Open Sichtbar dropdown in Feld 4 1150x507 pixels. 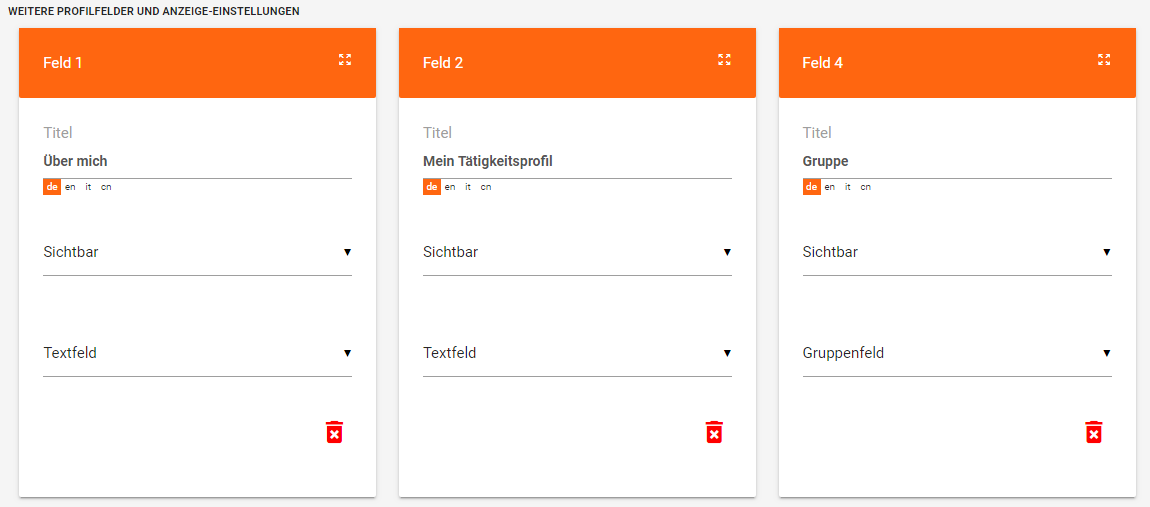pyautogui.click(x=957, y=252)
